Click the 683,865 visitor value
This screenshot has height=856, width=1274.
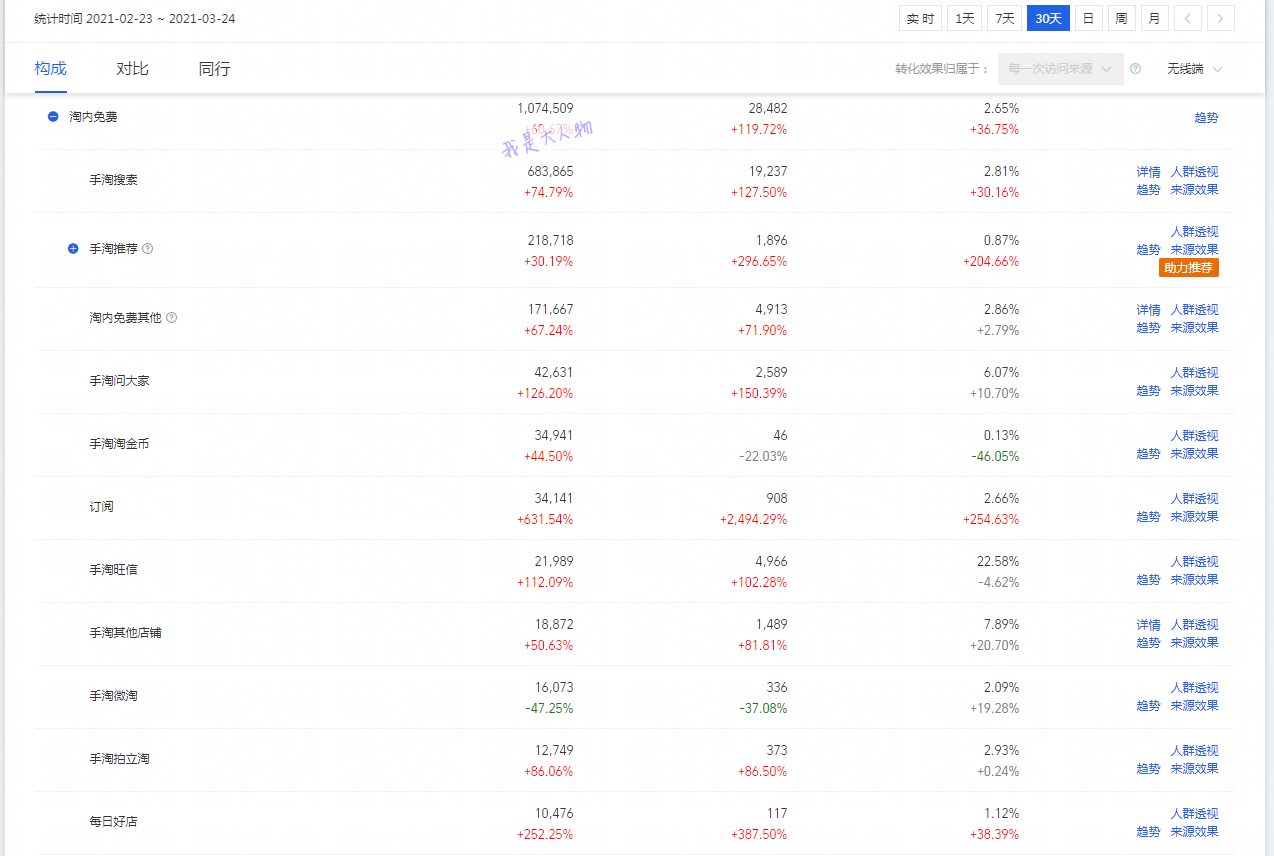pos(550,172)
